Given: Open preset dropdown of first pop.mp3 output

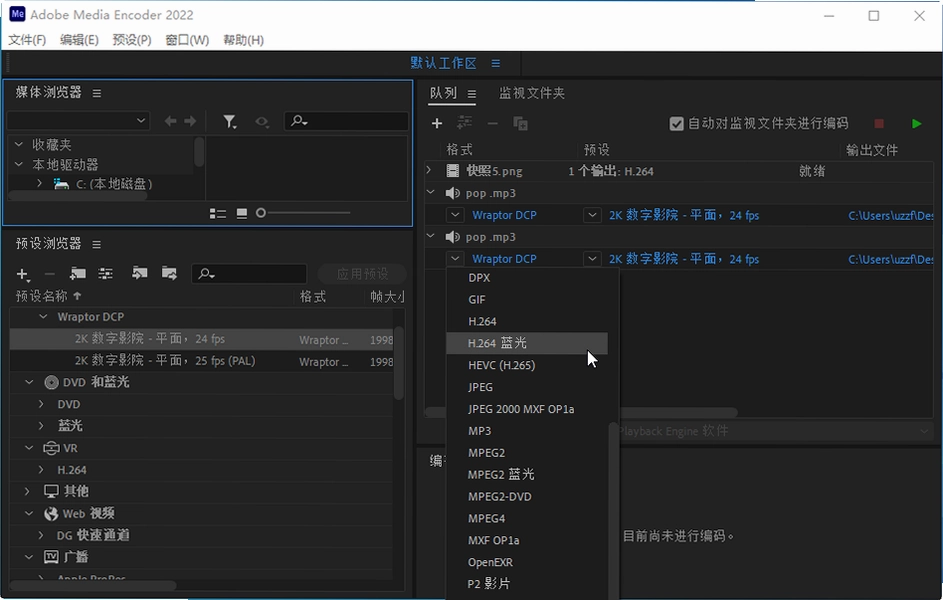Looking at the screenshot, I should click(592, 215).
